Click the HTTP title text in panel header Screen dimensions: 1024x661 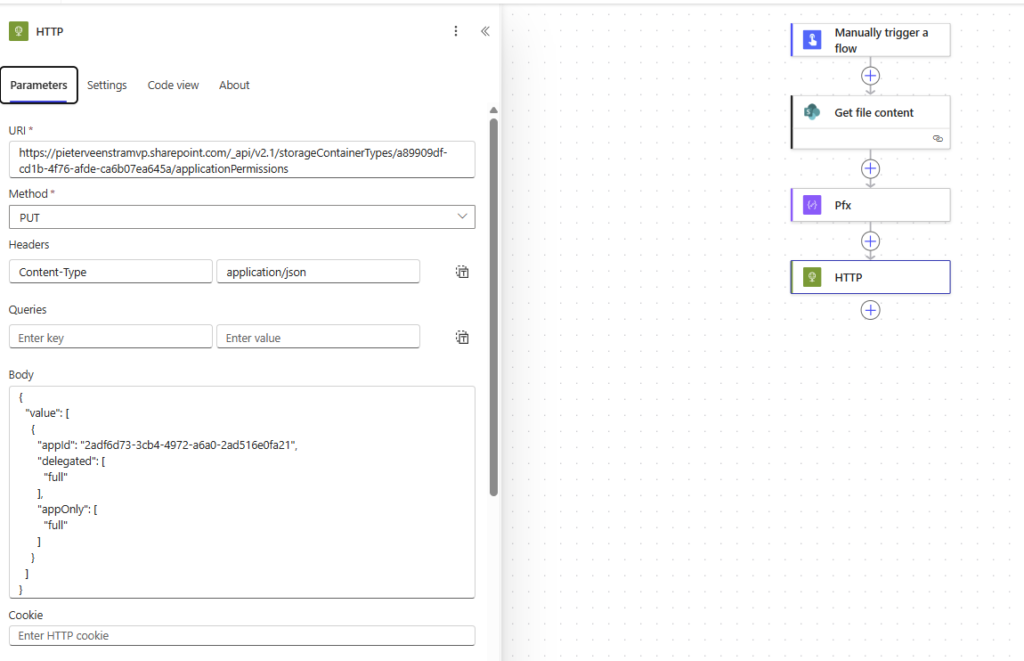point(50,31)
